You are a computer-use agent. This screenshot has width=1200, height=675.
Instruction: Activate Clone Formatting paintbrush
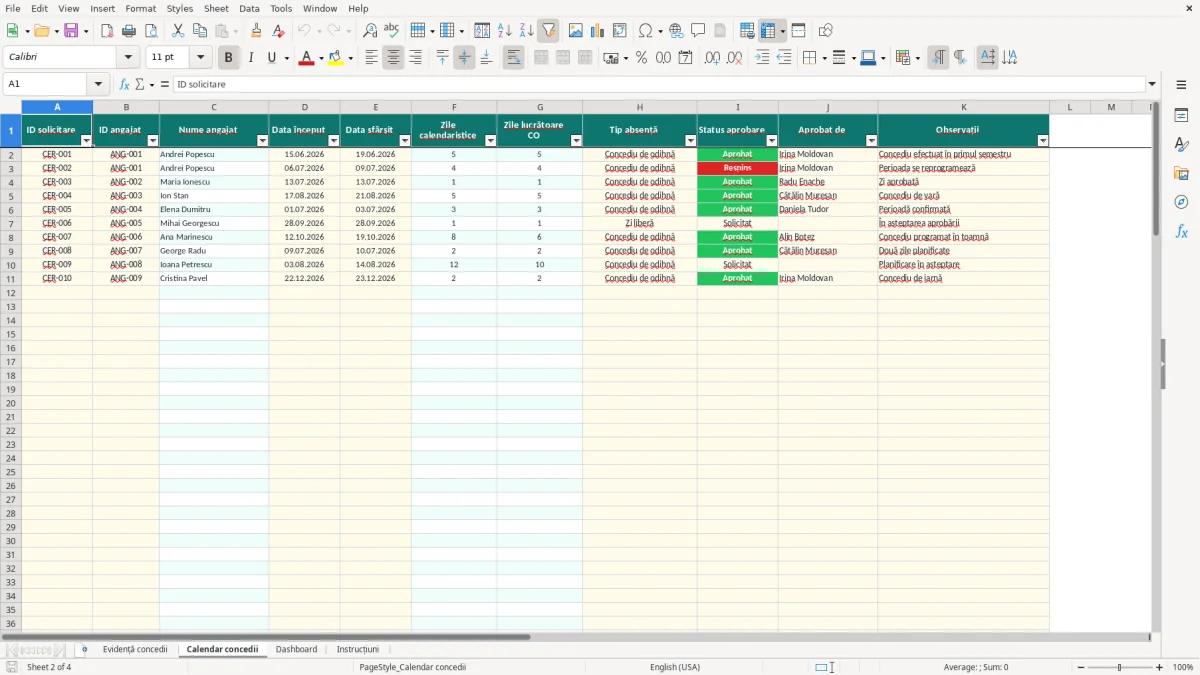click(257, 31)
